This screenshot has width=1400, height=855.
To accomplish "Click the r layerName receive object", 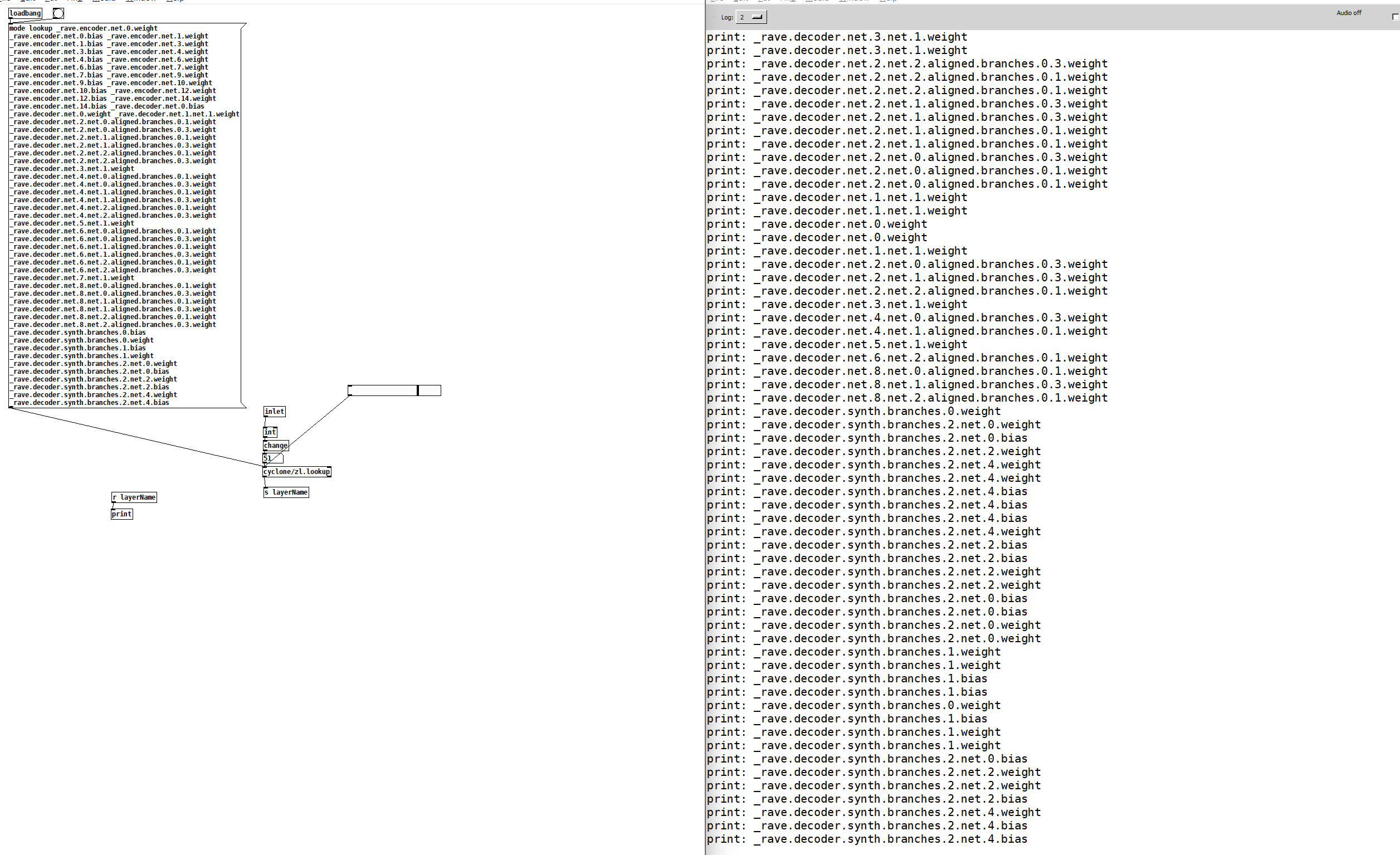I will tap(134, 497).
